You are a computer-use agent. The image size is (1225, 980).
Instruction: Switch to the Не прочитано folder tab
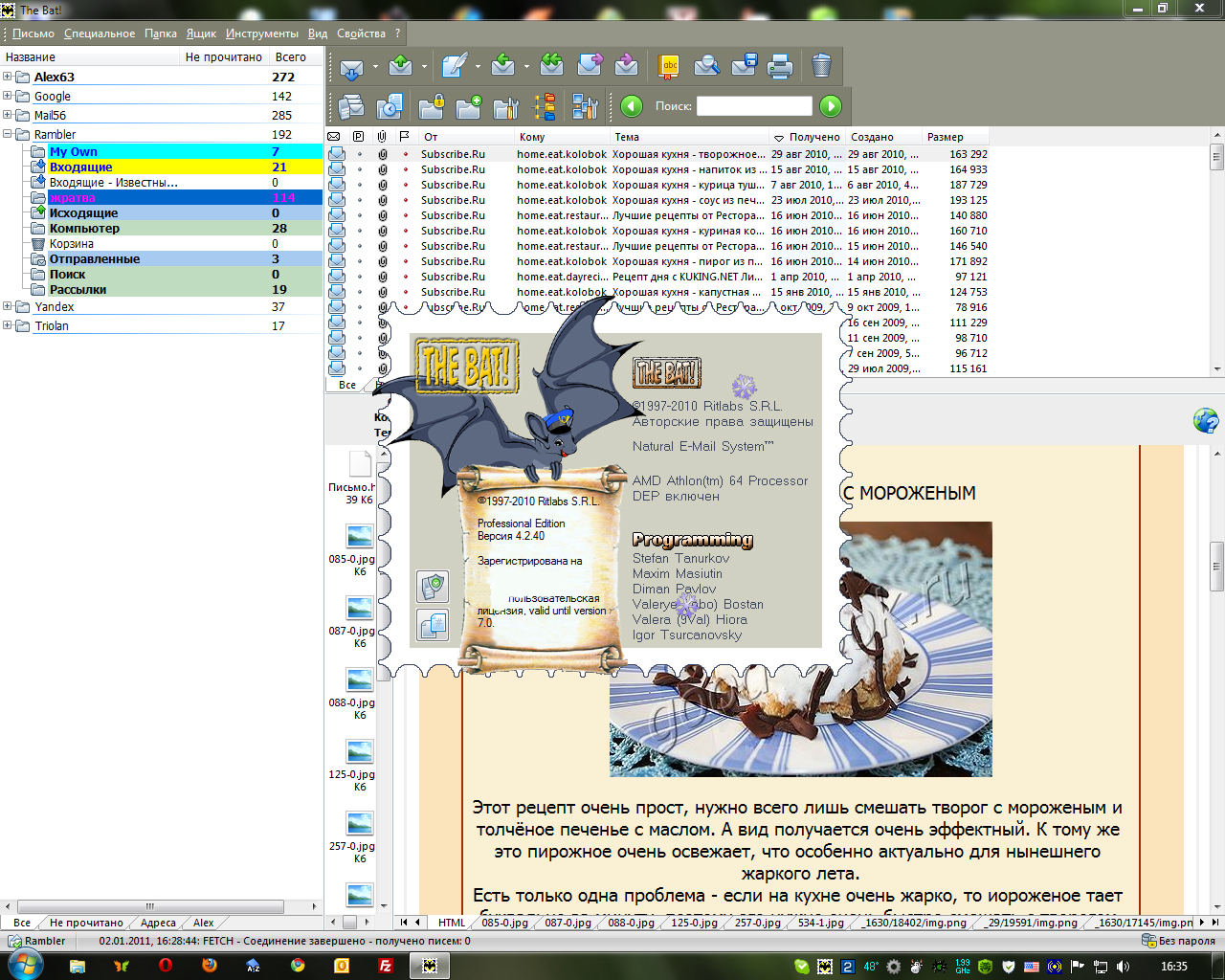[x=86, y=923]
